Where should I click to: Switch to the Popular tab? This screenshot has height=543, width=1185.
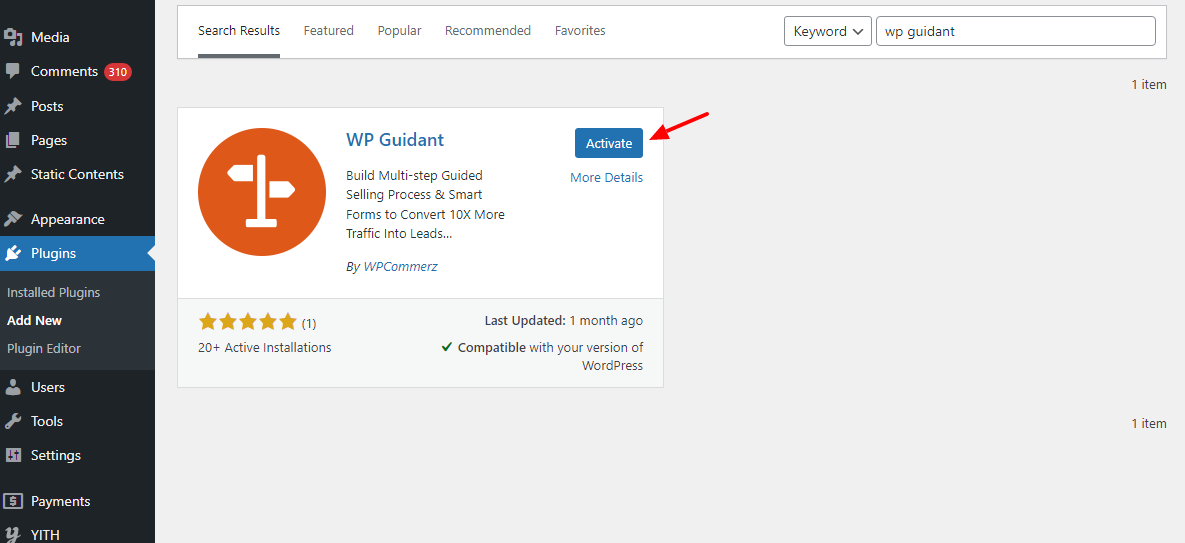(x=399, y=31)
